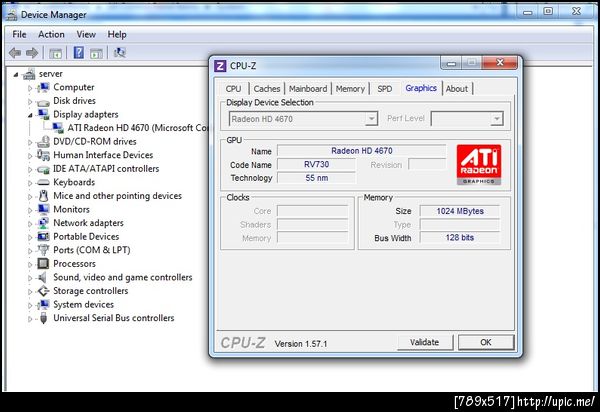Viewport: 600px width, 412px height.
Task: Click the Bus Width field 128 bits
Action: (460, 238)
